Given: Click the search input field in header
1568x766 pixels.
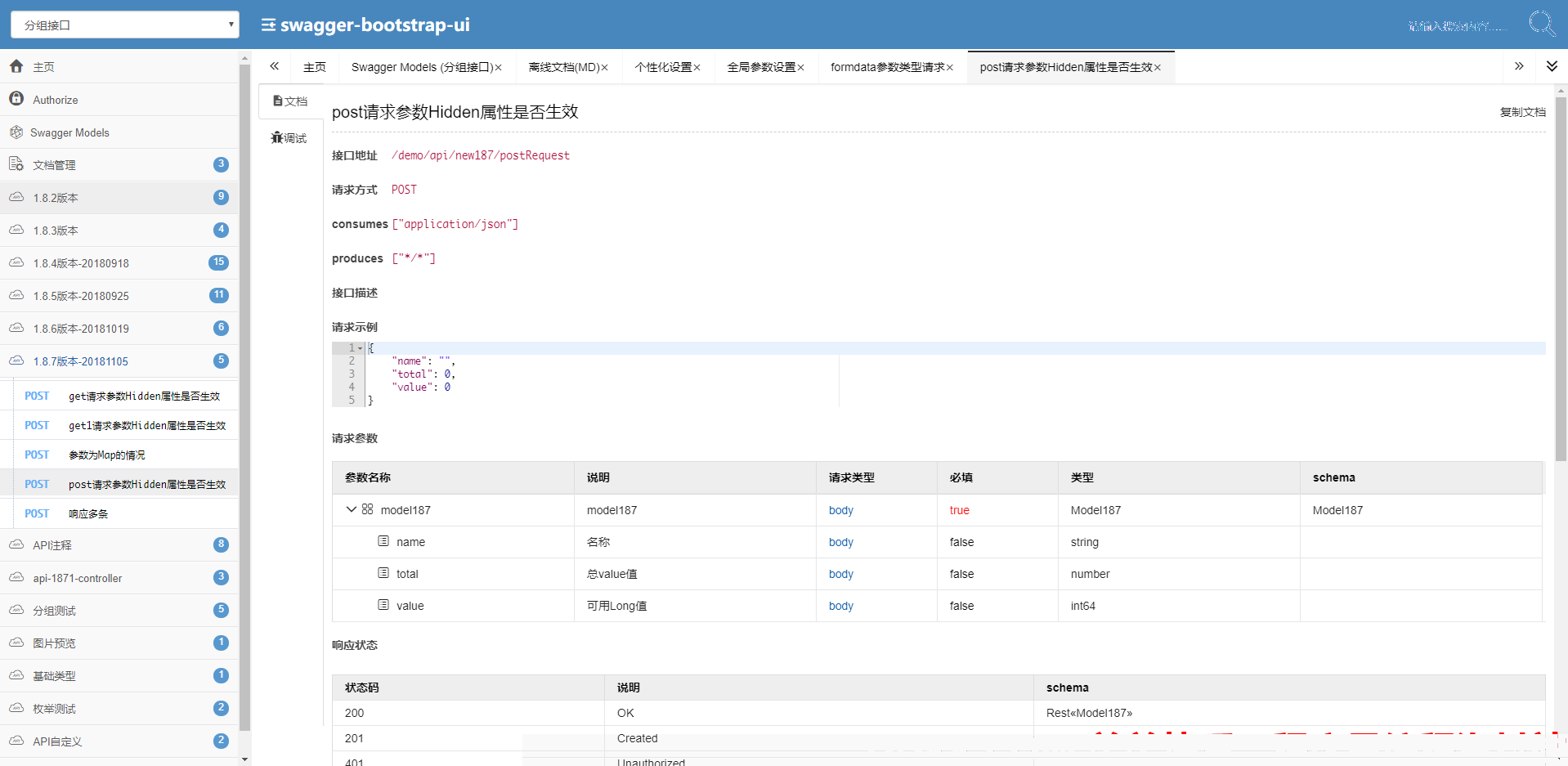Looking at the screenshot, I should [1458, 26].
